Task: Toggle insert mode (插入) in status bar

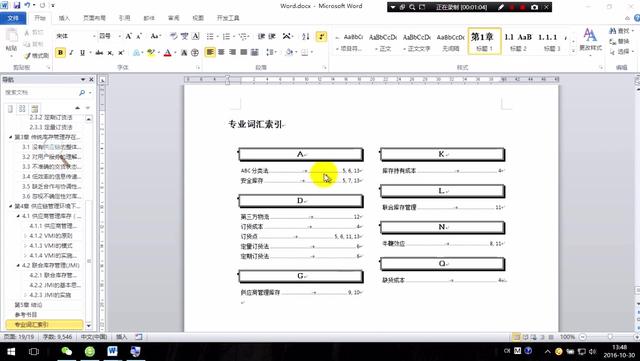Action: (122, 337)
